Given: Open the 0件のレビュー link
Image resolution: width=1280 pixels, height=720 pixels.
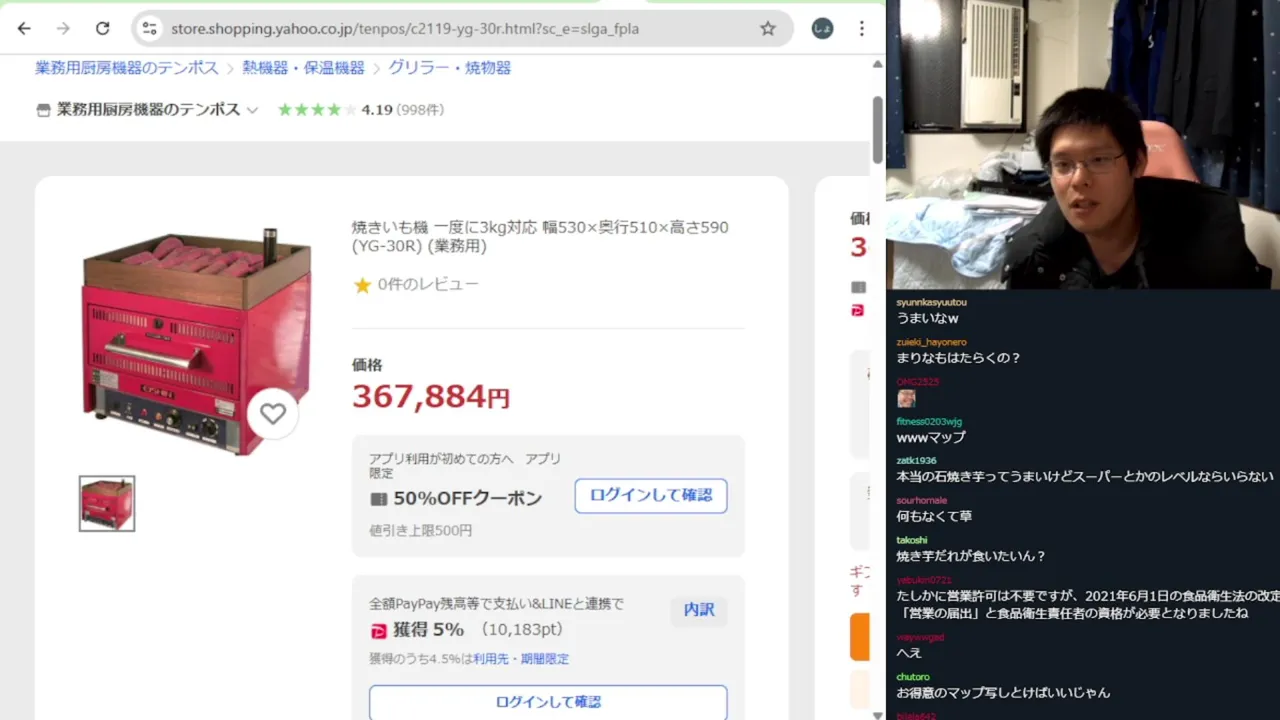Looking at the screenshot, I should click(x=428, y=285).
